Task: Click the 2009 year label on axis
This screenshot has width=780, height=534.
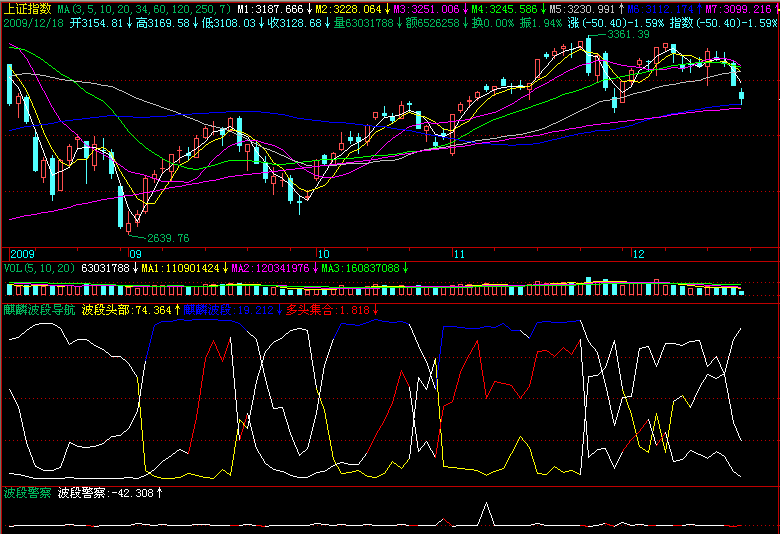Action: point(21,254)
